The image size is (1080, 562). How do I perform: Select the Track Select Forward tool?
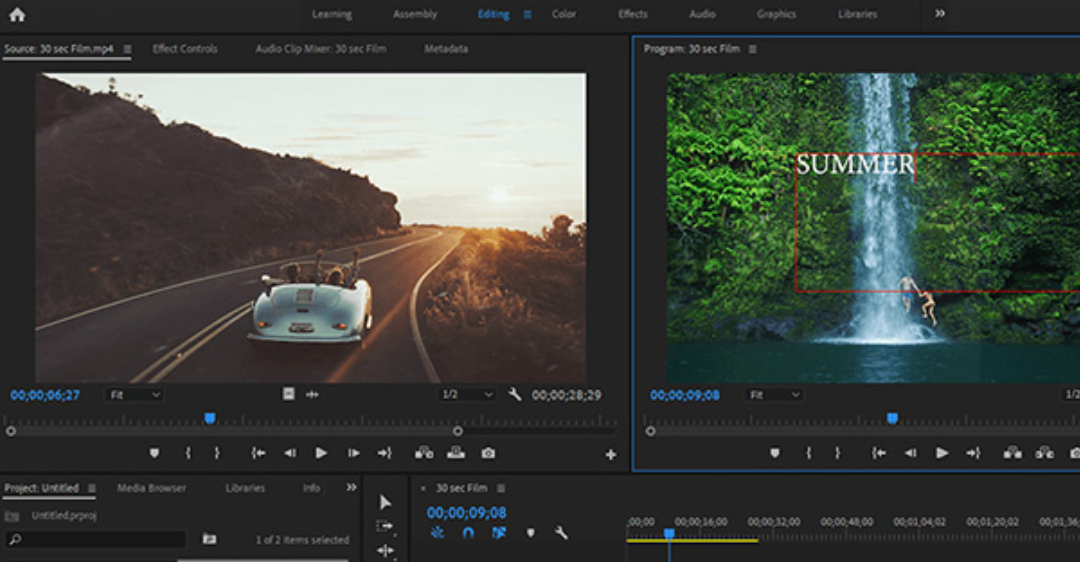(385, 527)
